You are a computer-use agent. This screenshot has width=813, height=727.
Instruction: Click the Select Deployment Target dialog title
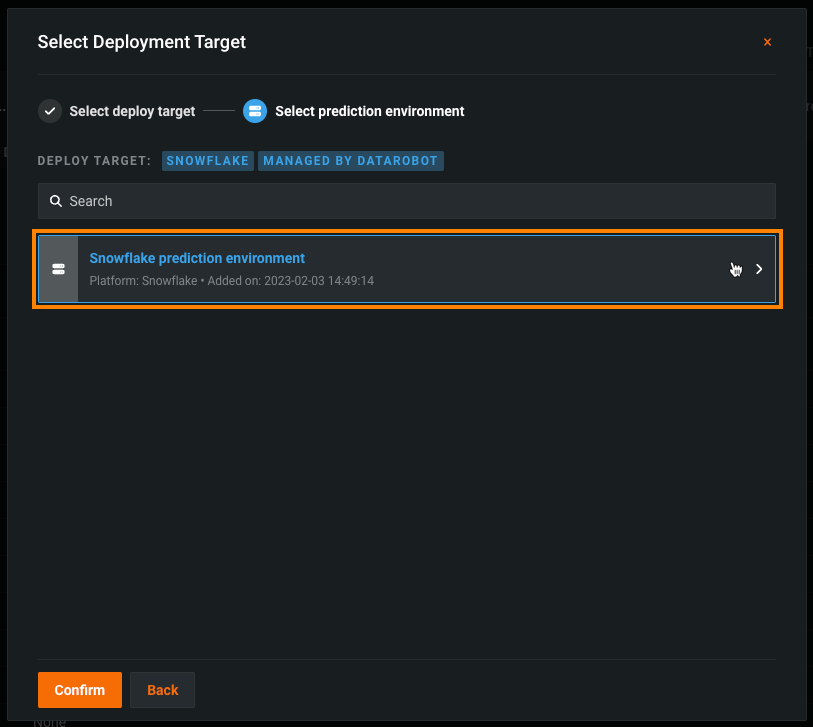pyautogui.click(x=141, y=42)
